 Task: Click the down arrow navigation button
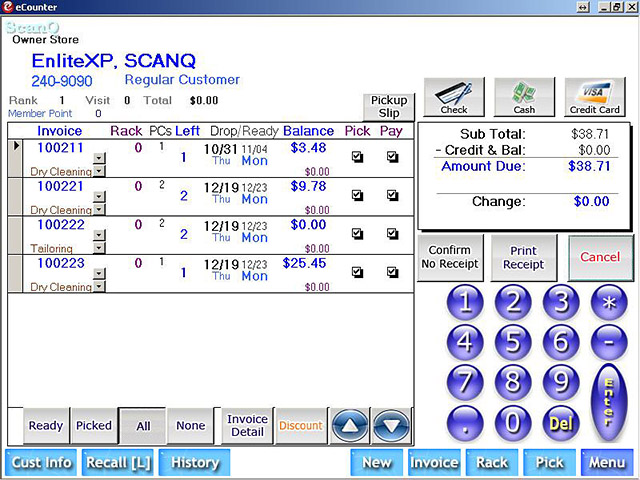[391, 426]
